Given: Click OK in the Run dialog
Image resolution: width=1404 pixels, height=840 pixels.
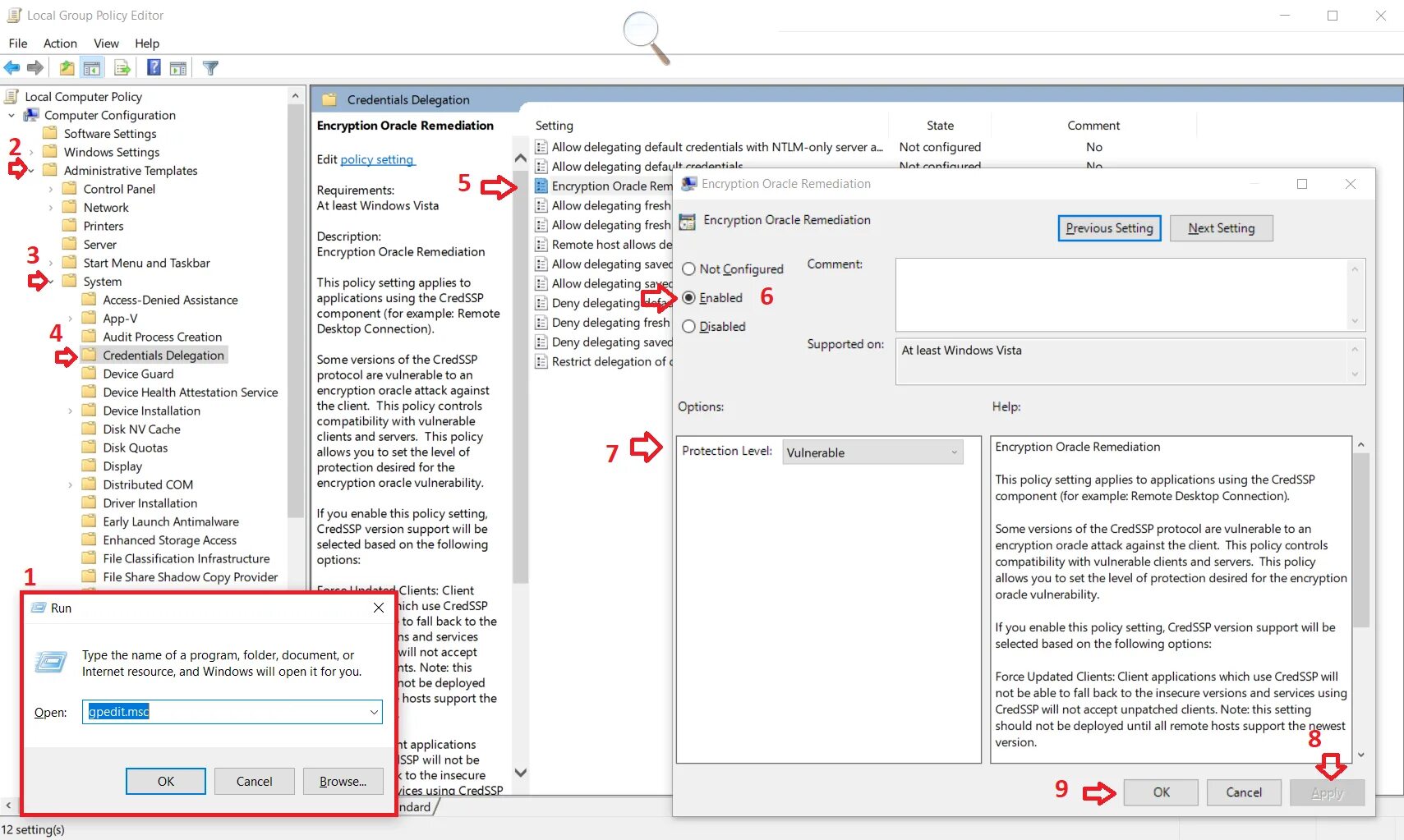Looking at the screenshot, I should click(166, 781).
